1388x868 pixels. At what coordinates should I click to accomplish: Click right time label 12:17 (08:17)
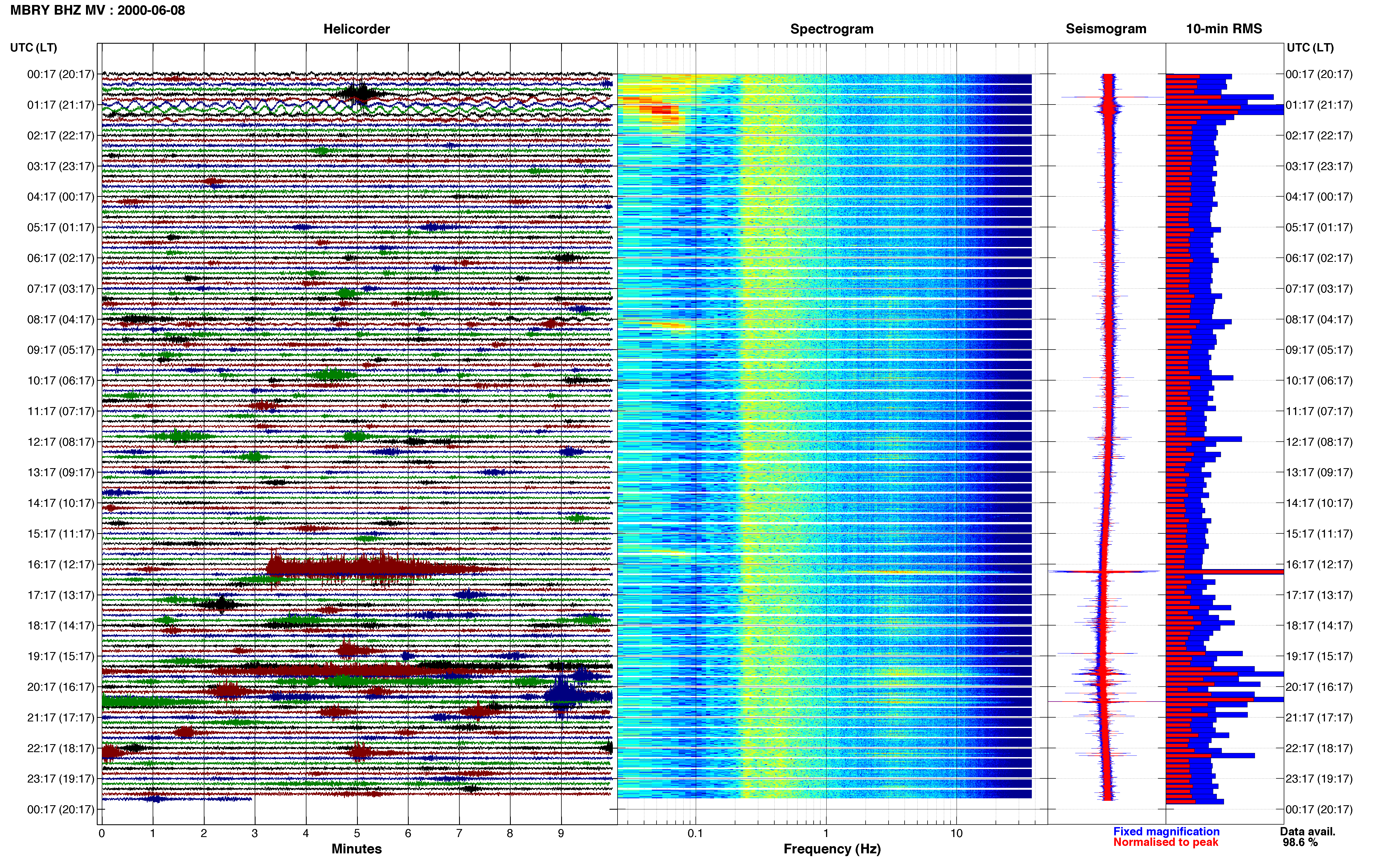click(1319, 442)
